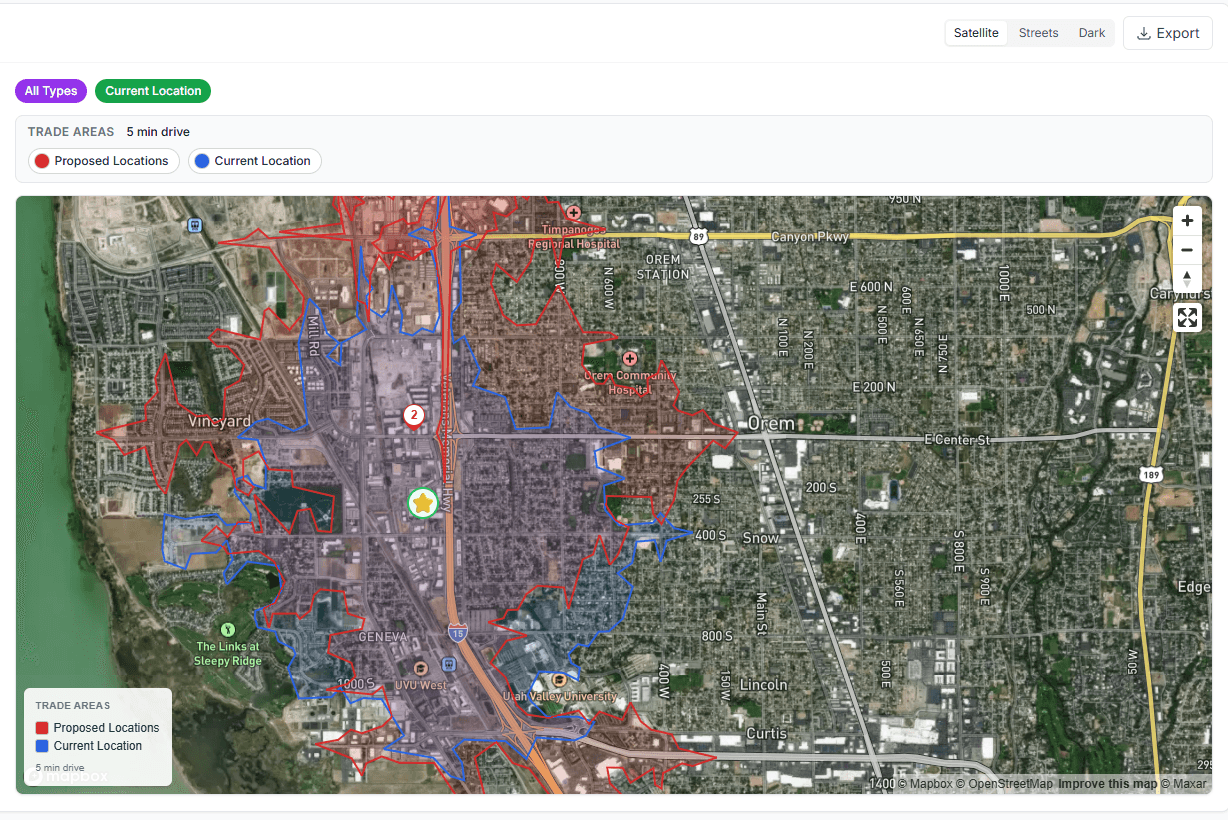Click the Mill Rd label
Screen dimensions: 1228x820
coord(313,334)
